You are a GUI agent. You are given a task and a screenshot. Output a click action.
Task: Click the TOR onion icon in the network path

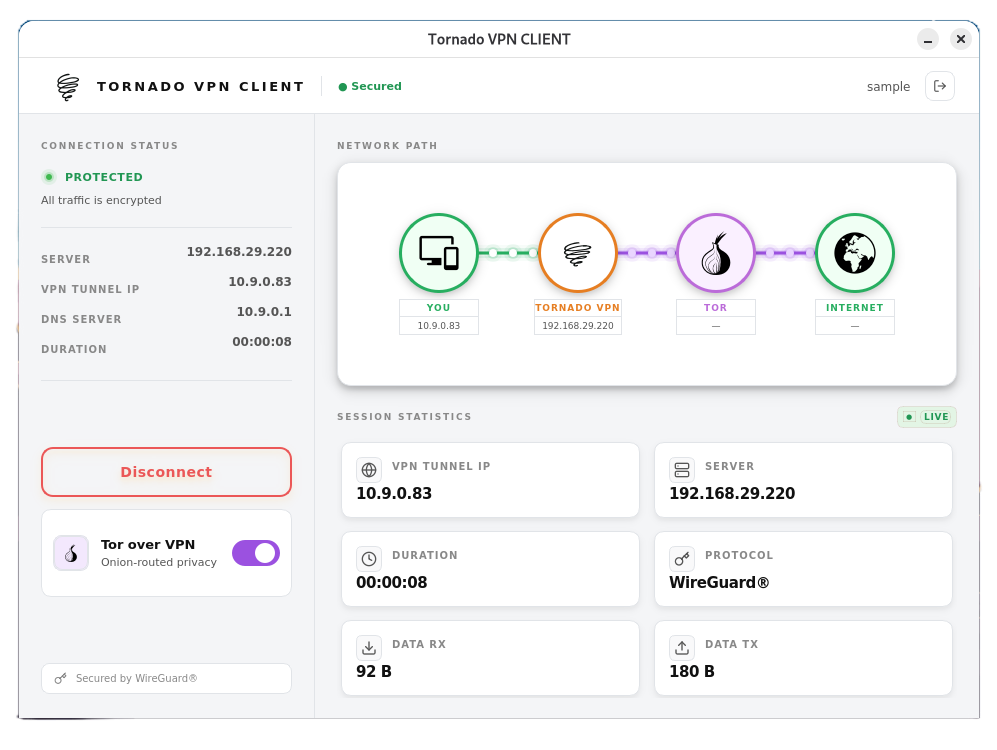(716, 252)
